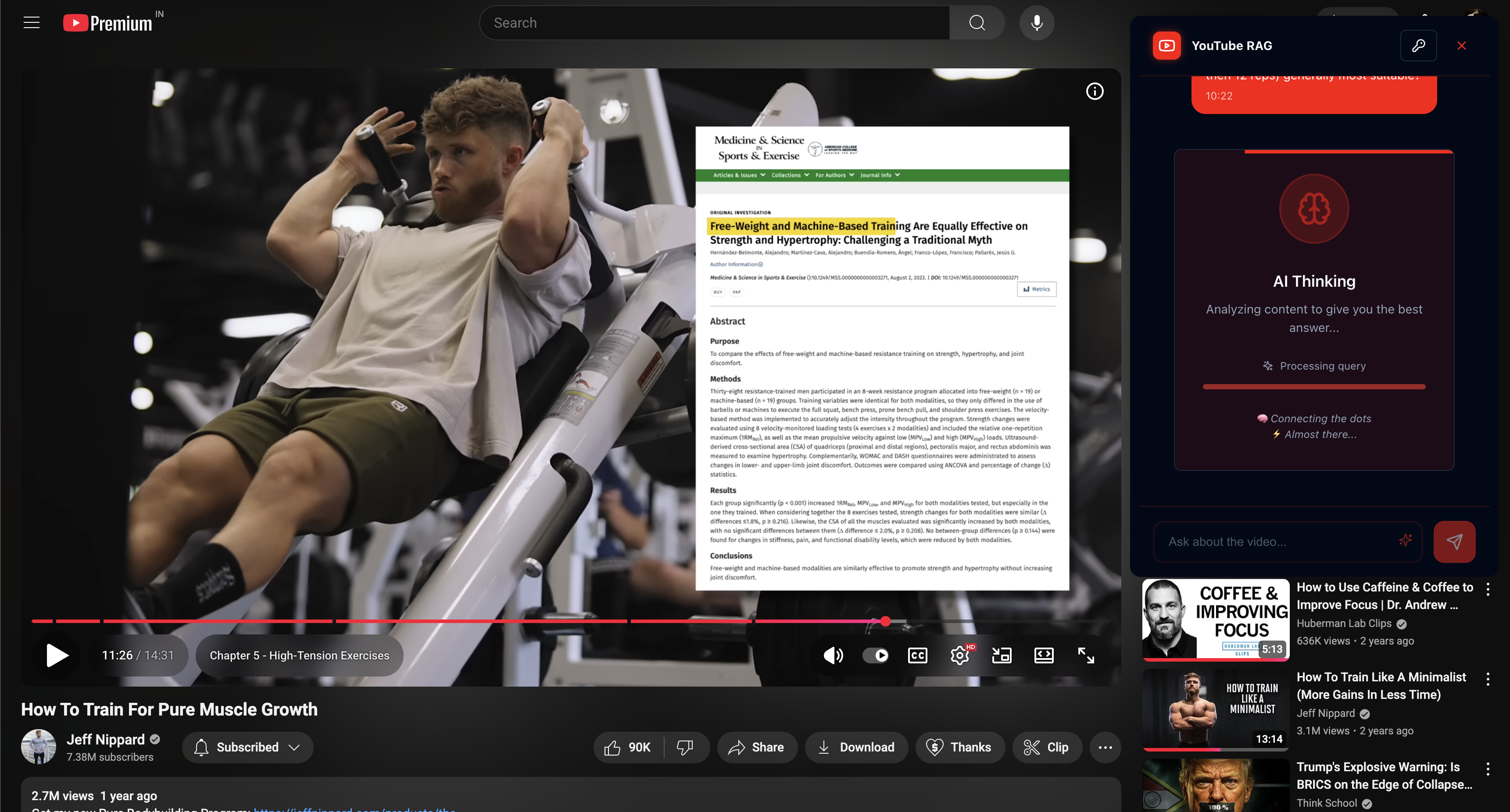Enter fullscreen mode

(x=1086, y=655)
